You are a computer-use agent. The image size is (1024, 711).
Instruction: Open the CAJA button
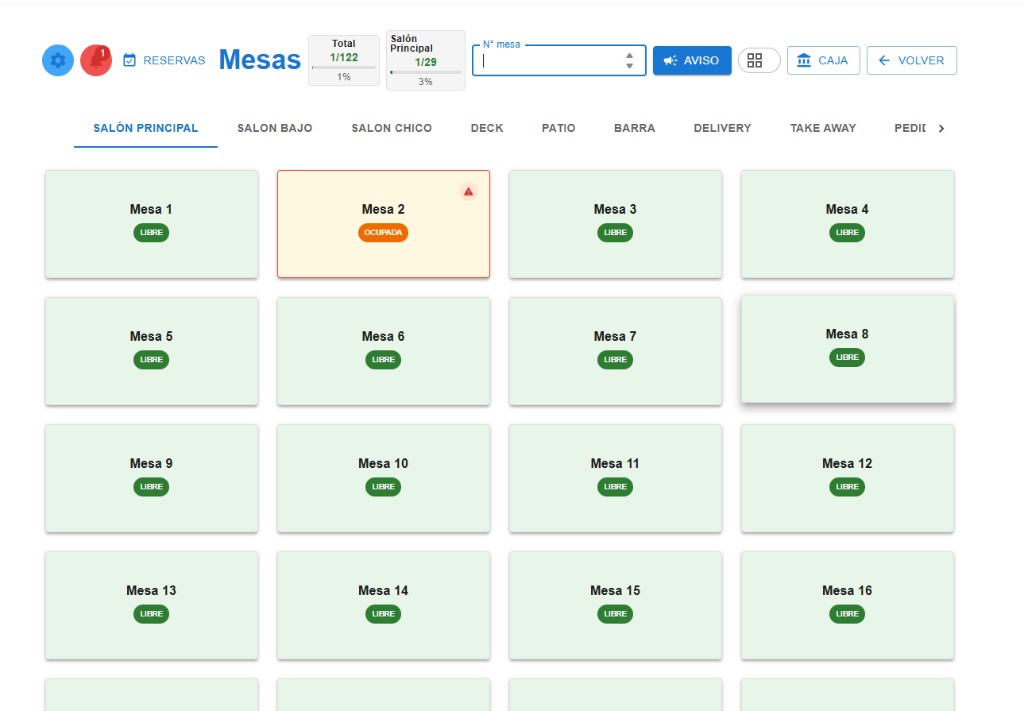(824, 60)
